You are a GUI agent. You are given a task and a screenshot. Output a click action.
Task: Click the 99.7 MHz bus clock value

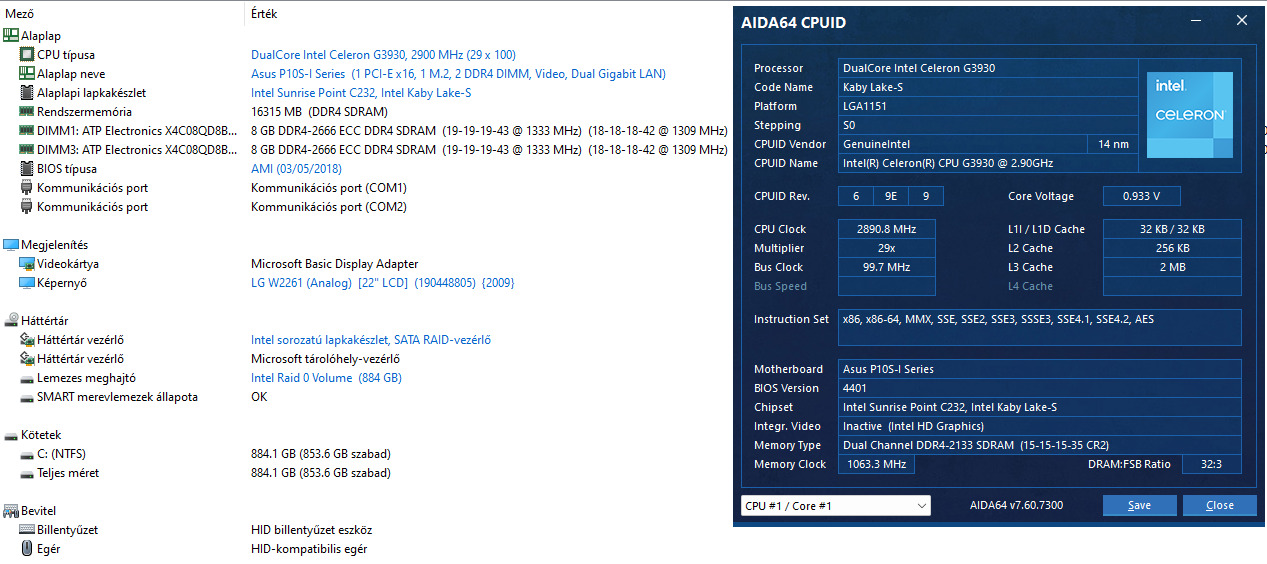point(887,267)
